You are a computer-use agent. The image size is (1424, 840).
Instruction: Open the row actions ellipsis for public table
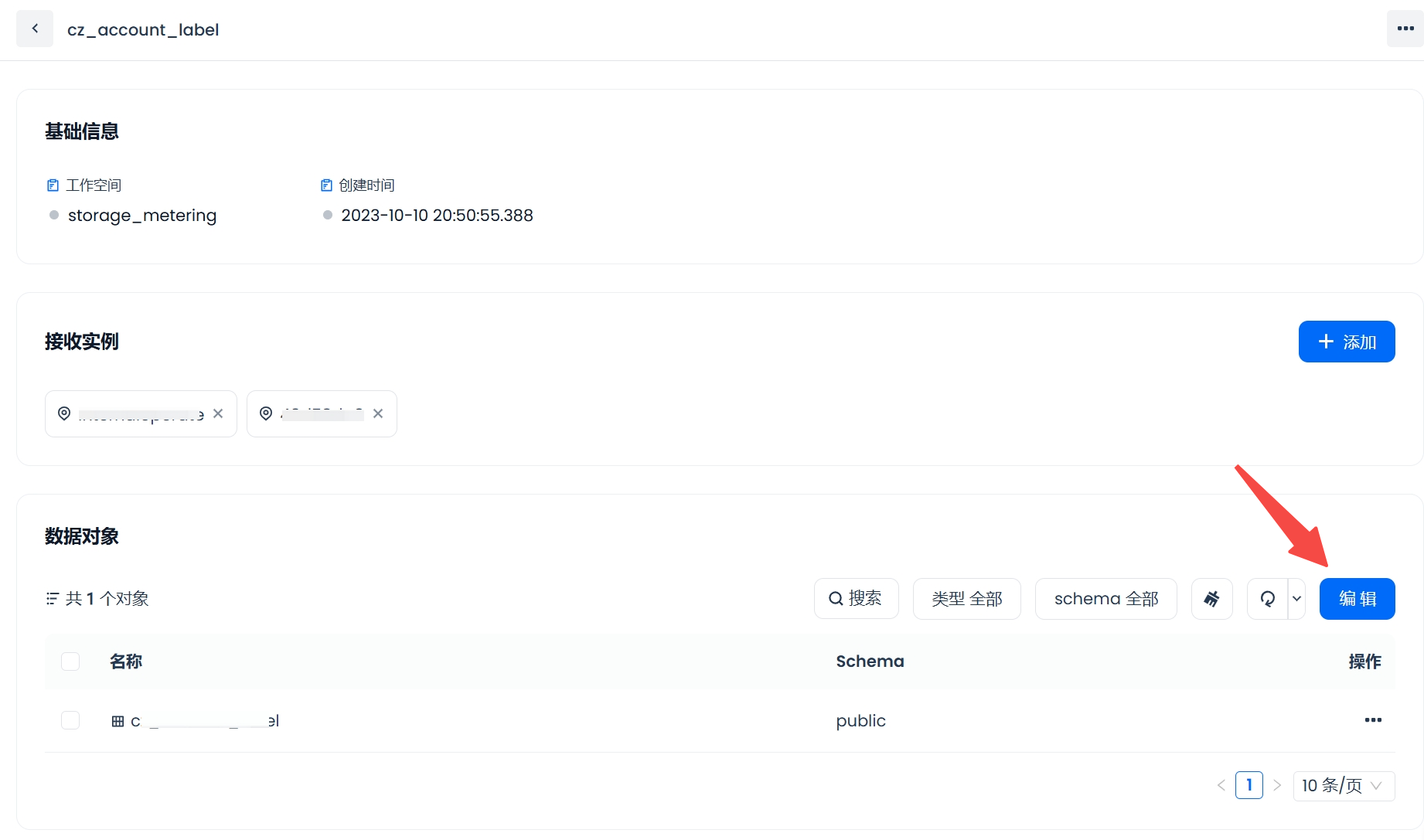click(x=1372, y=720)
